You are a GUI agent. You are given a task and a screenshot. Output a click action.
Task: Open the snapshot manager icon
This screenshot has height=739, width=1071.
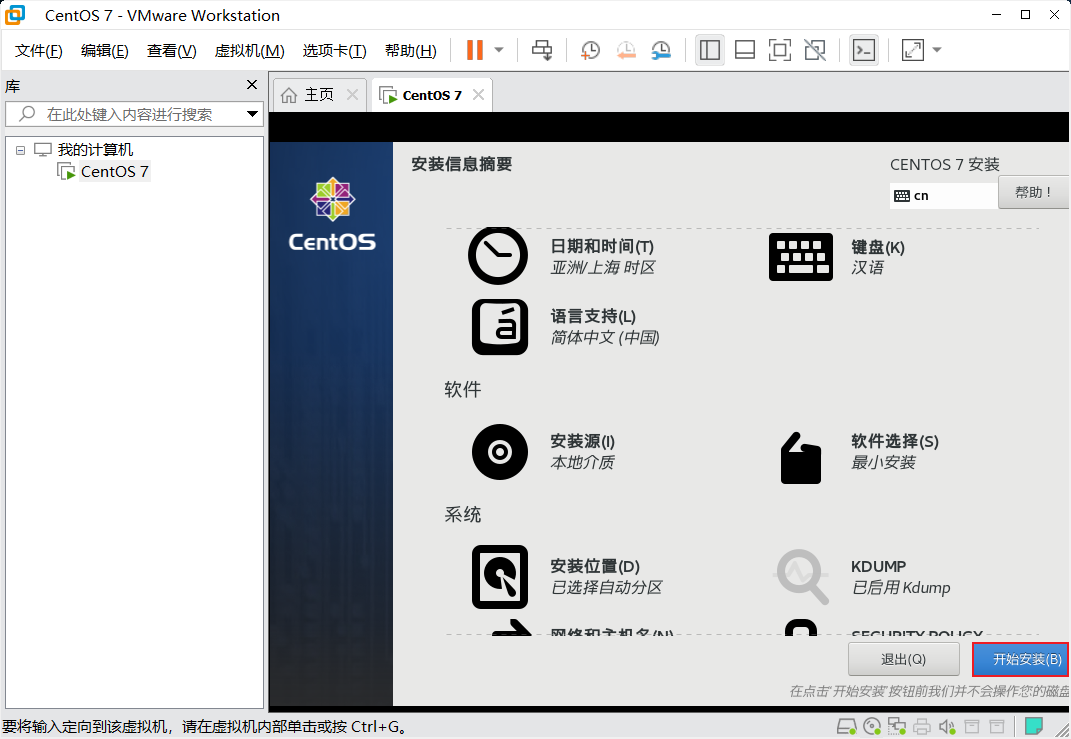[660, 50]
